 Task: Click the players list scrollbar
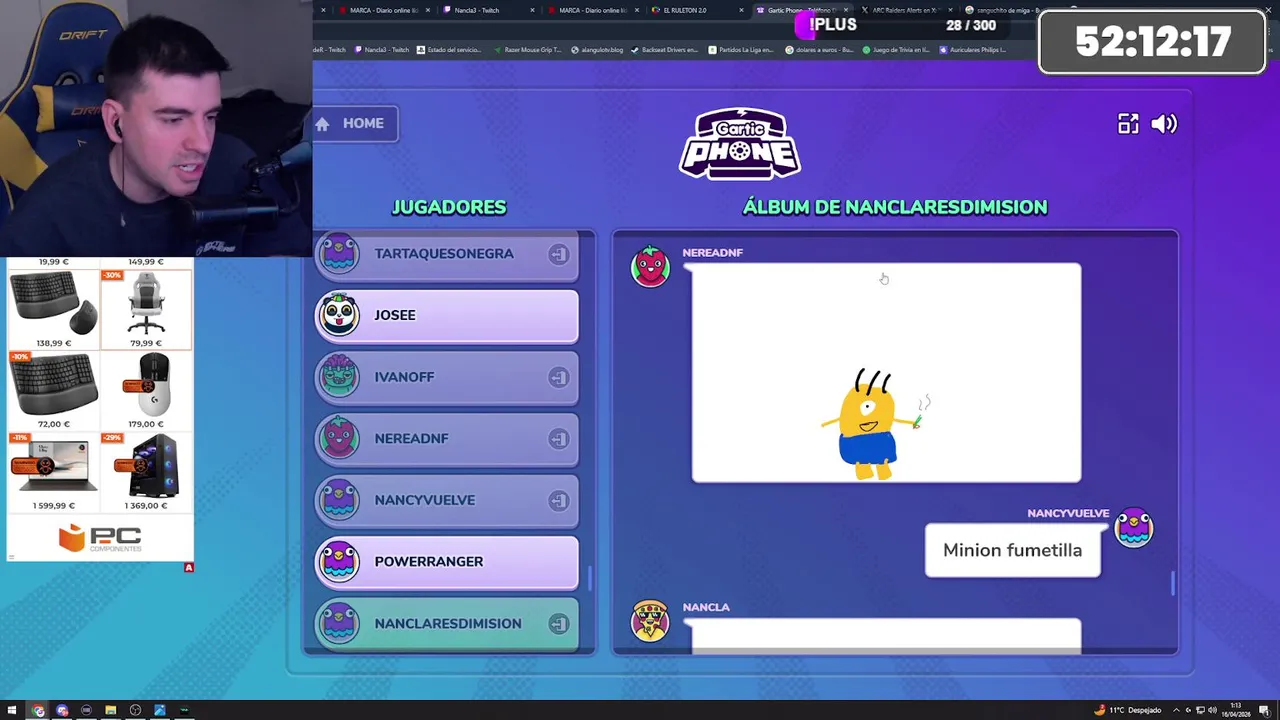pyautogui.click(x=589, y=578)
